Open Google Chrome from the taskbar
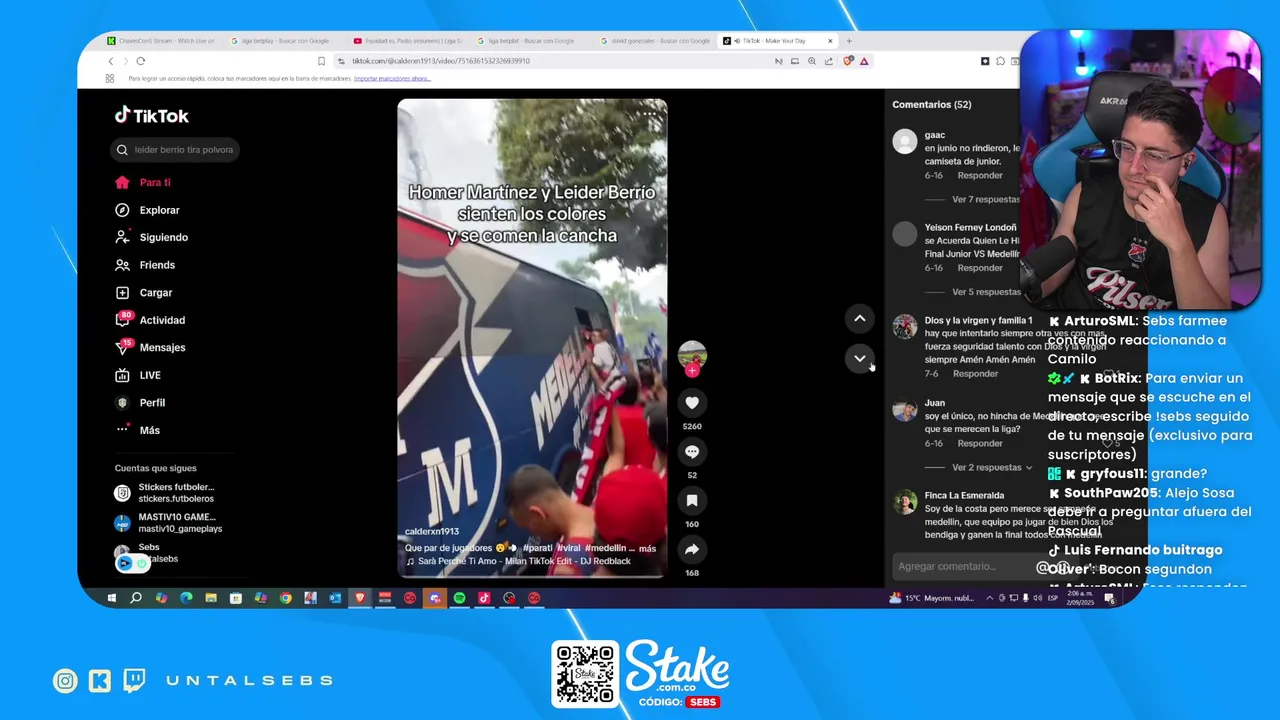The width and height of the screenshot is (1280, 720). coord(285,598)
